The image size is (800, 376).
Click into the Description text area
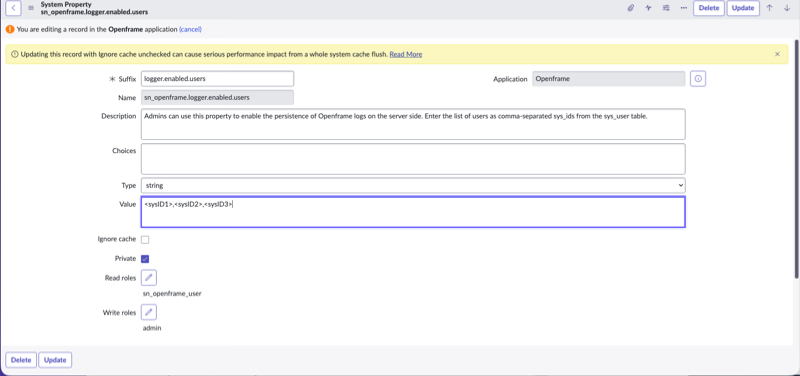pyautogui.click(x=413, y=124)
